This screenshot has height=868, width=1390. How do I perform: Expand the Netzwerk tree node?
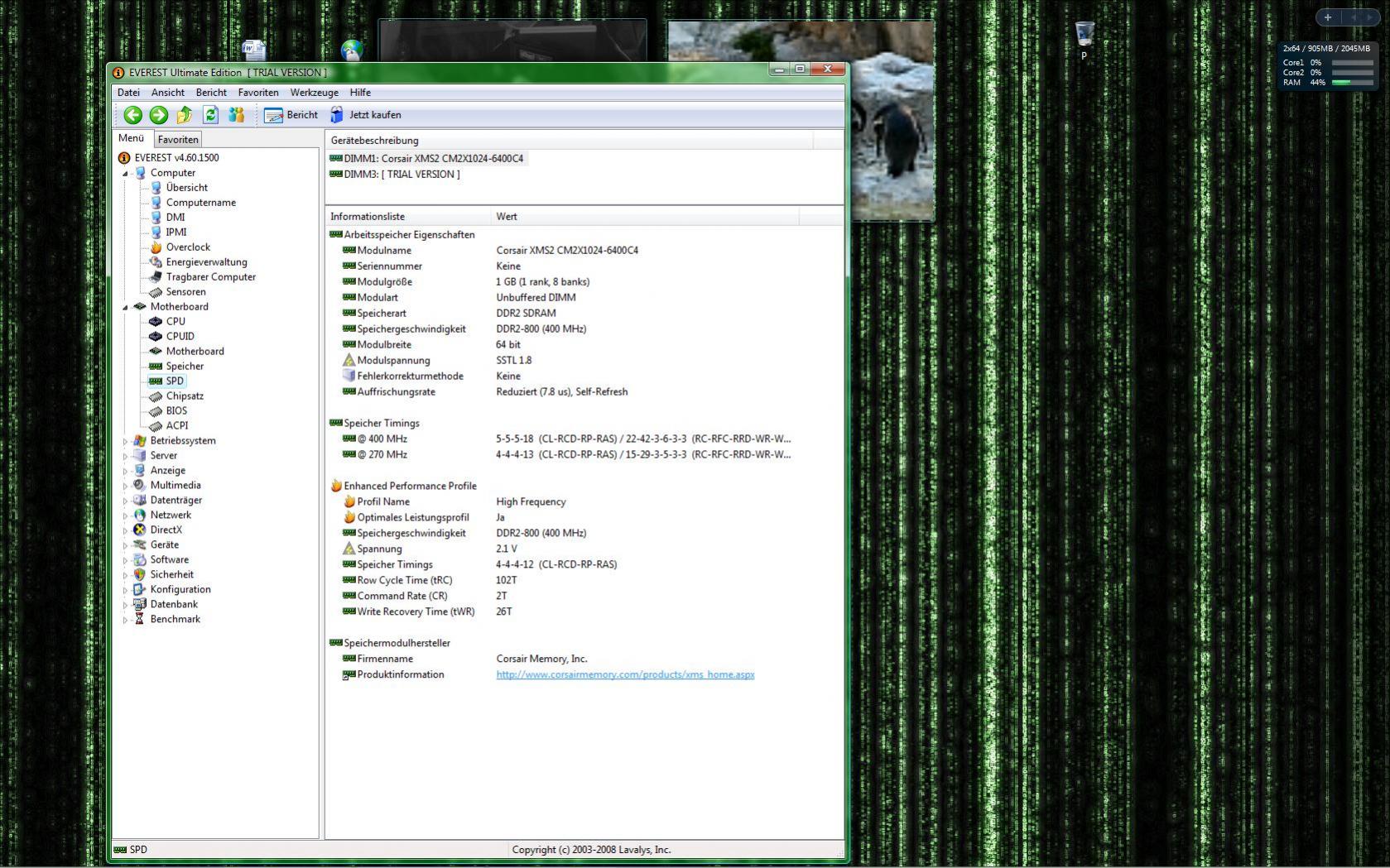pyautogui.click(x=126, y=516)
